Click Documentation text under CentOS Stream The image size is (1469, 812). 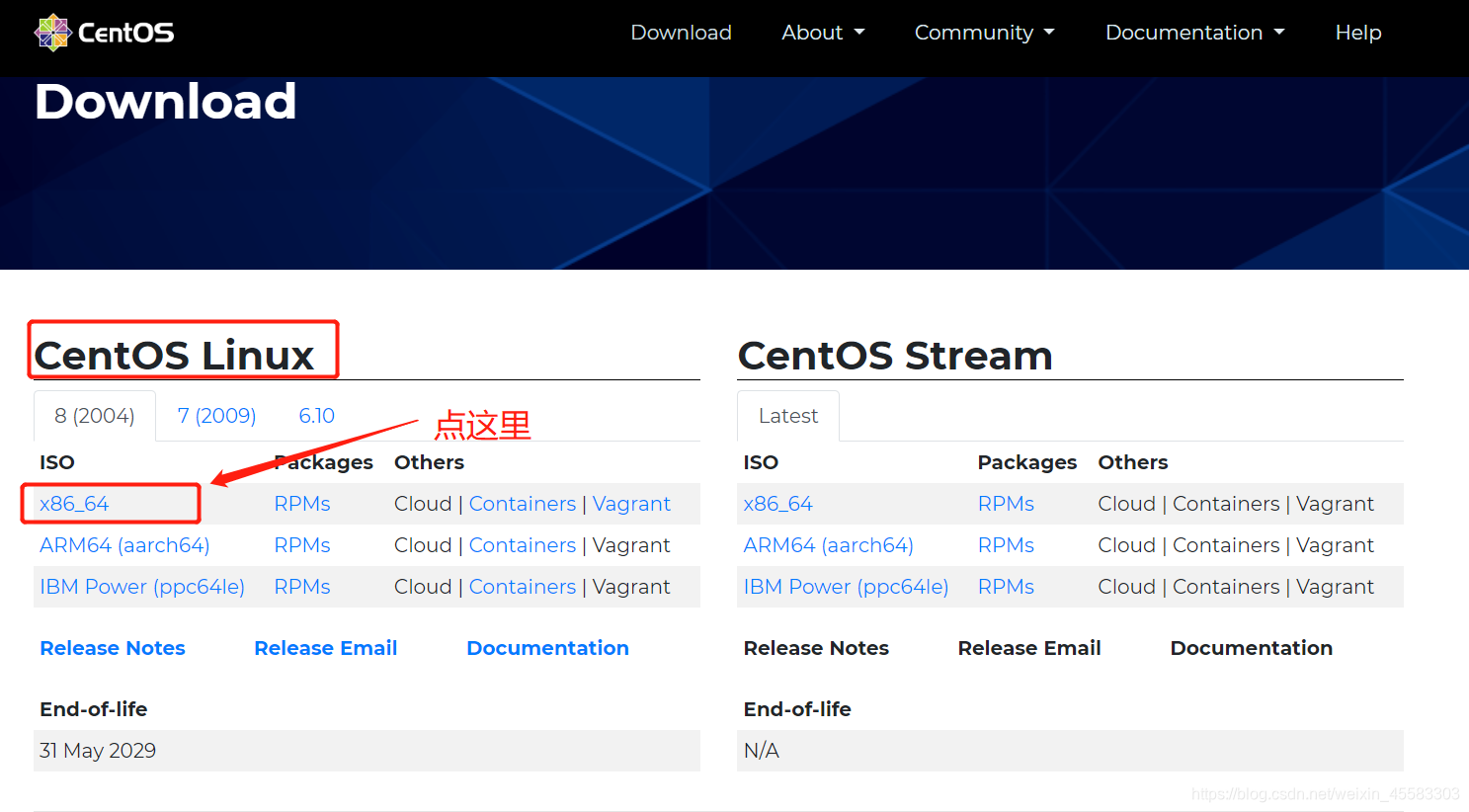coord(1252,648)
